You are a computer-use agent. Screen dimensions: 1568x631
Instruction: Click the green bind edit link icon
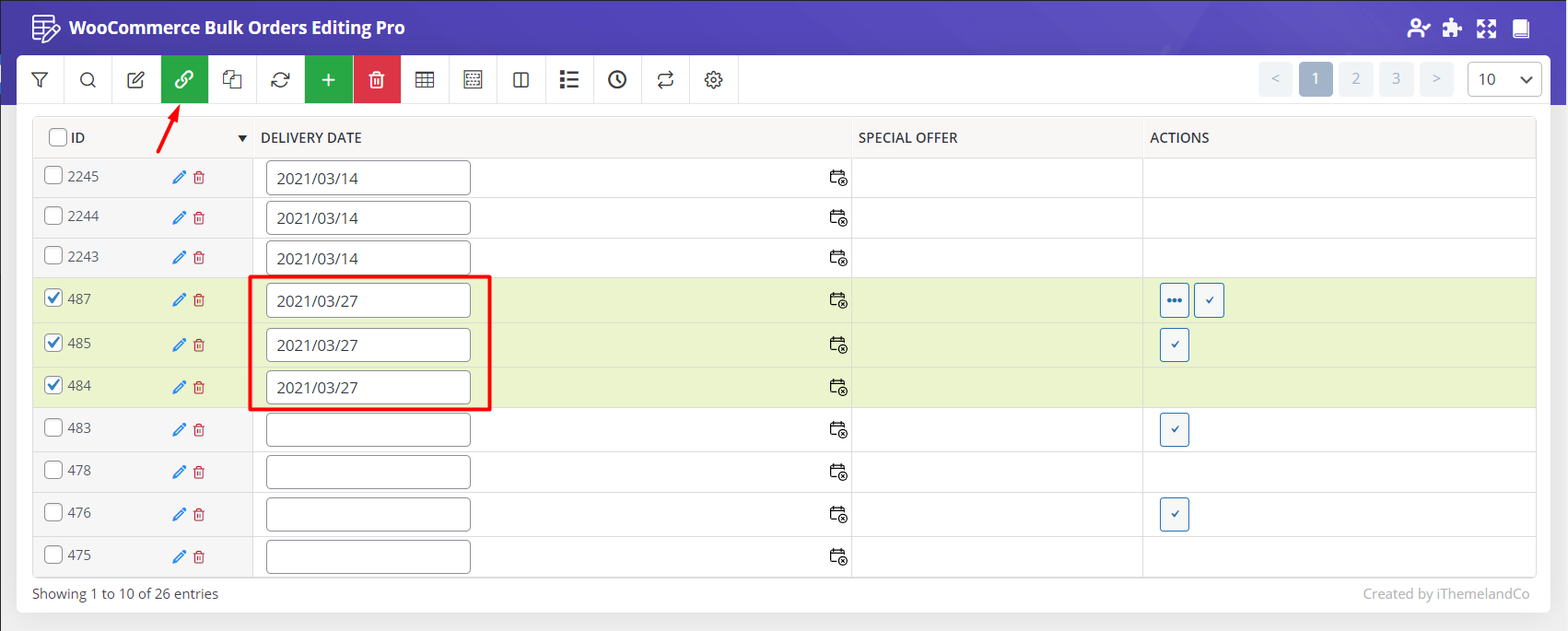click(184, 80)
